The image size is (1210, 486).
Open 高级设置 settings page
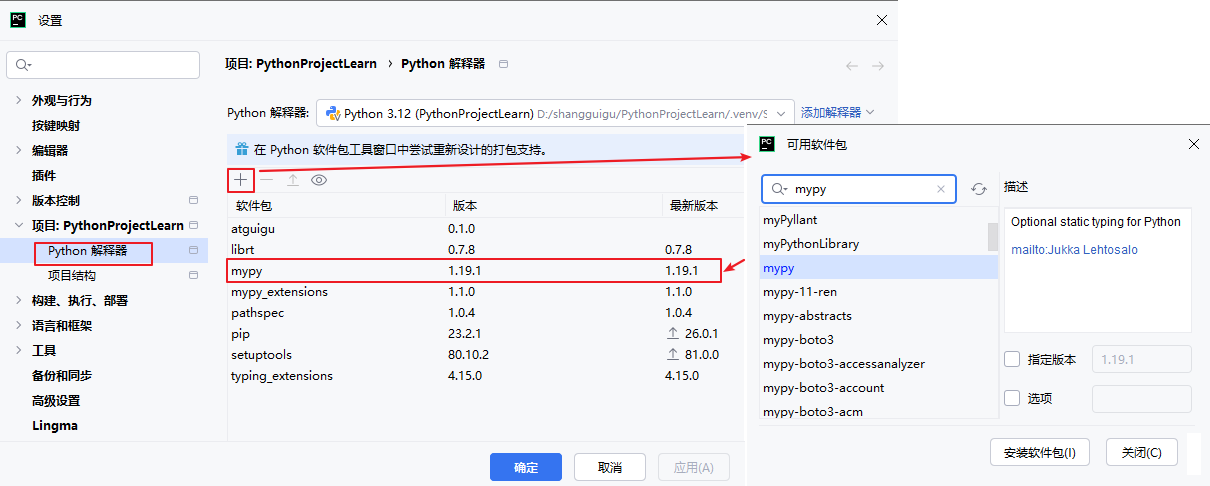[56, 400]
